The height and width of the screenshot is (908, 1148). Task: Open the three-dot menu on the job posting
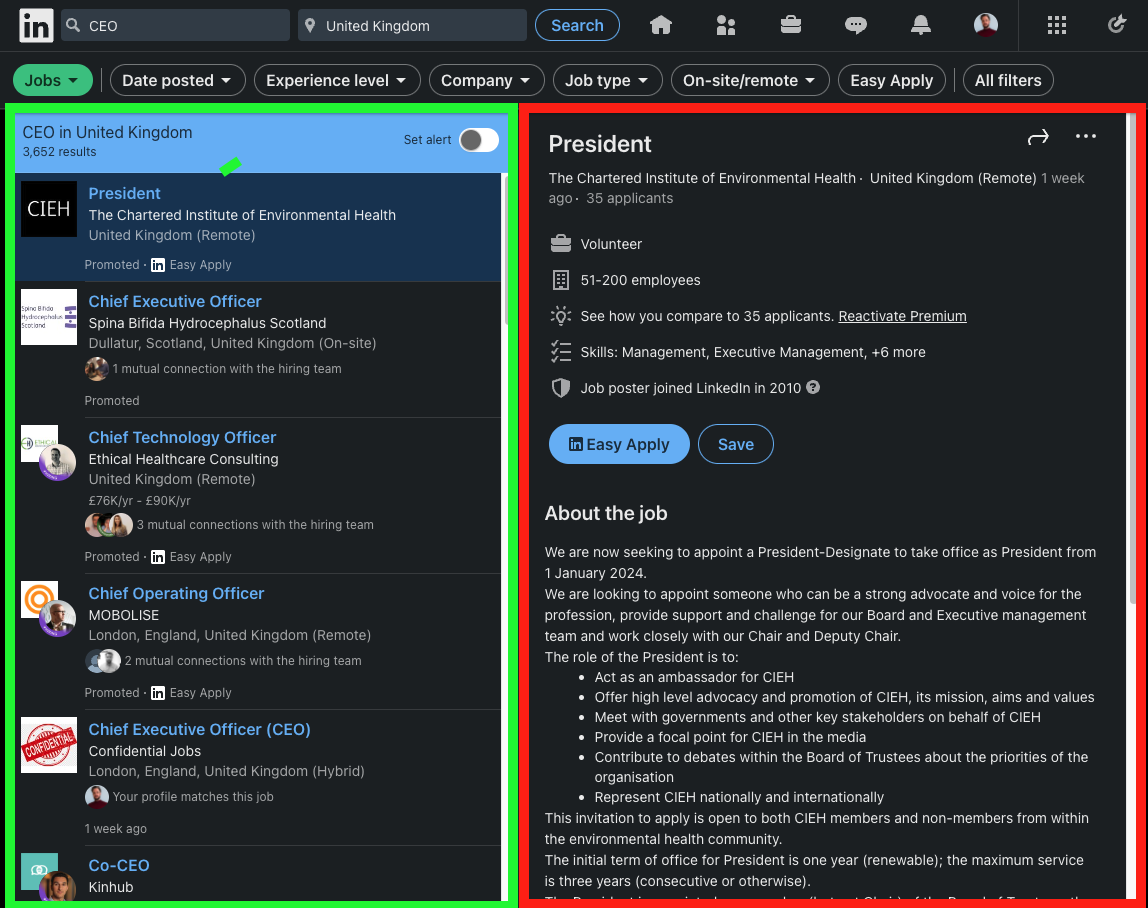pyautogui.click(x=1086, y=136)
